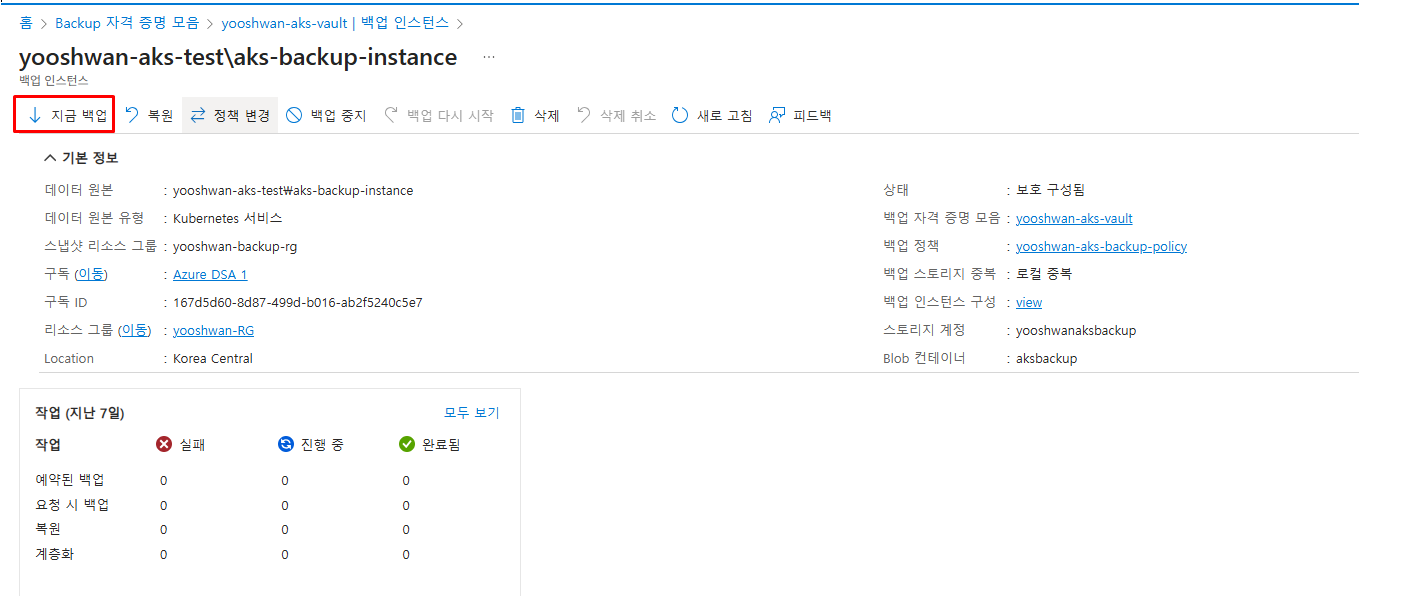
Task: Click the 작업 (지난 7일) card heading
Action: click(80, 412)
